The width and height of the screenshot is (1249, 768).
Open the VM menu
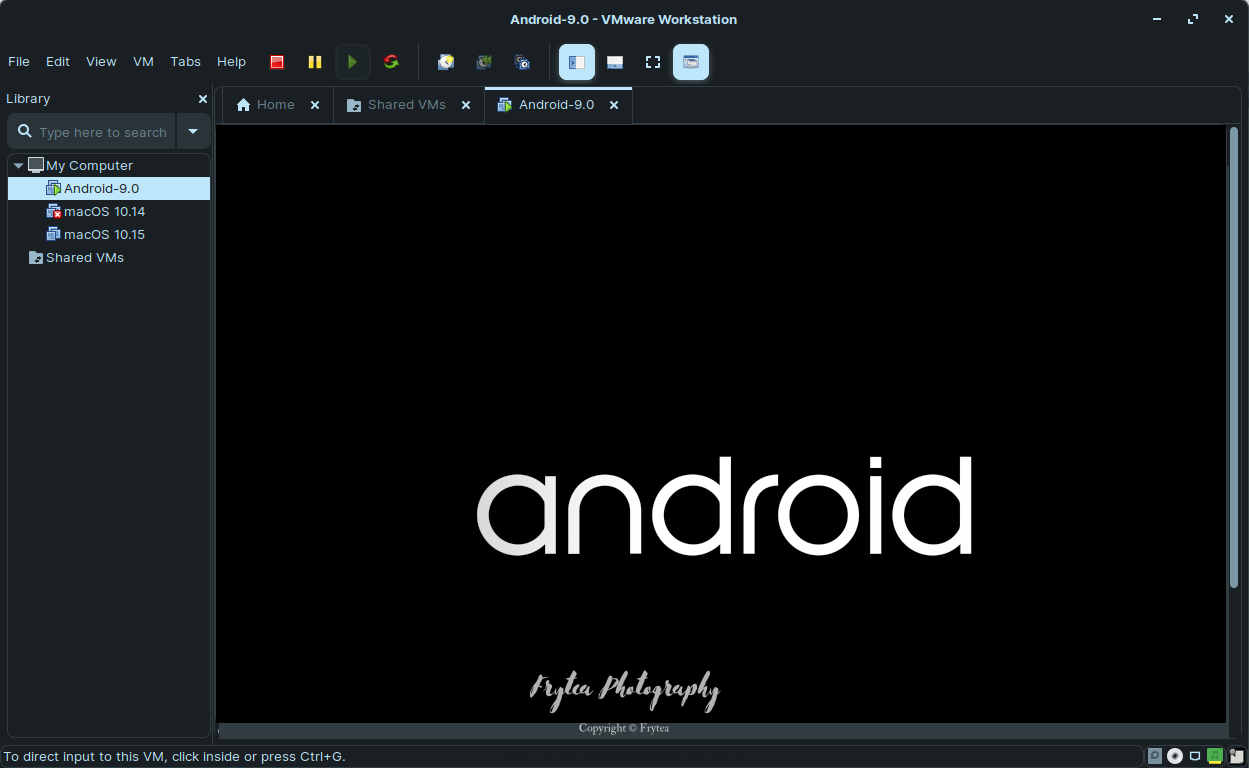(143, 61)
